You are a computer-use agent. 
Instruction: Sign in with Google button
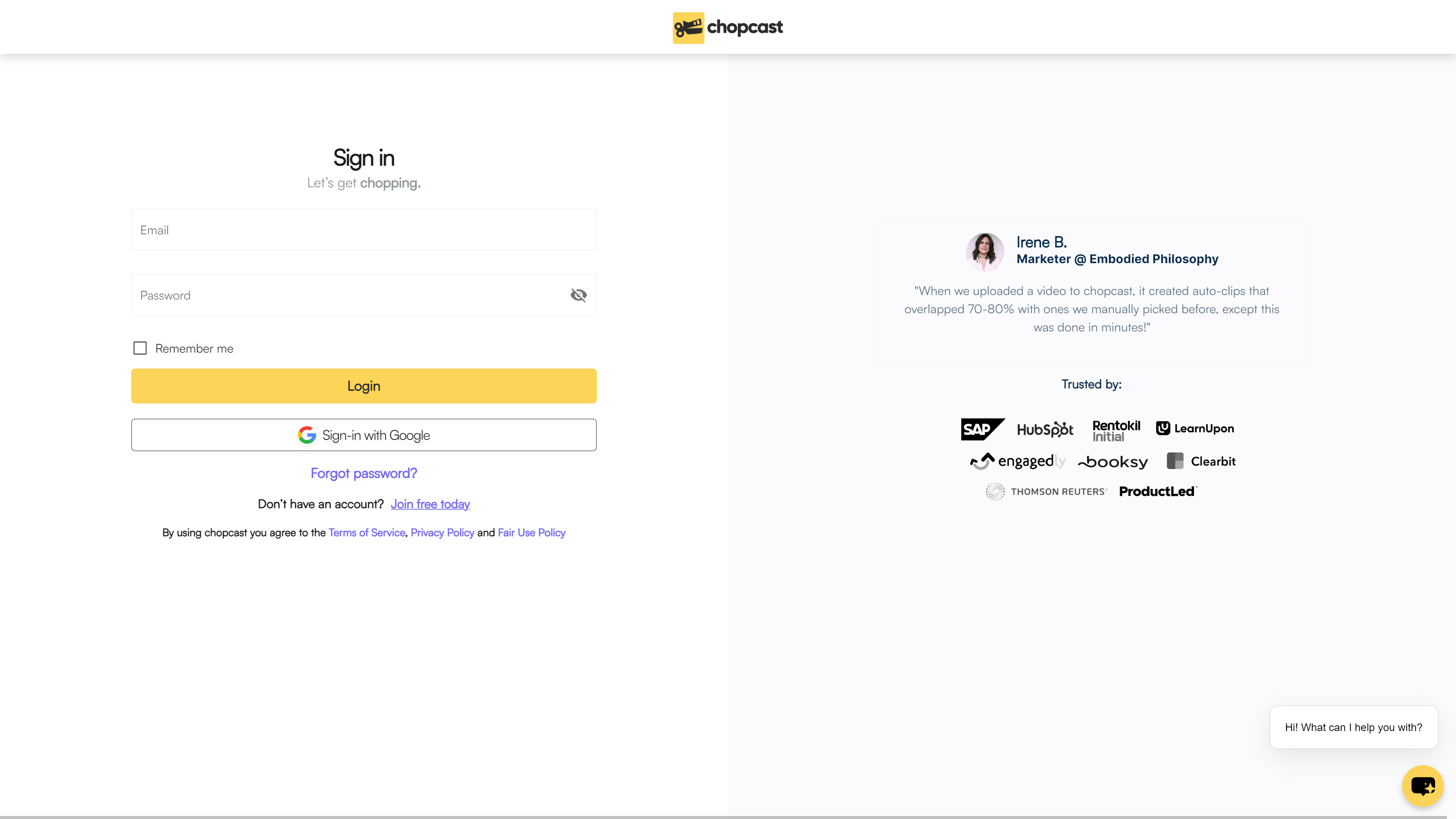click(364, 435)
